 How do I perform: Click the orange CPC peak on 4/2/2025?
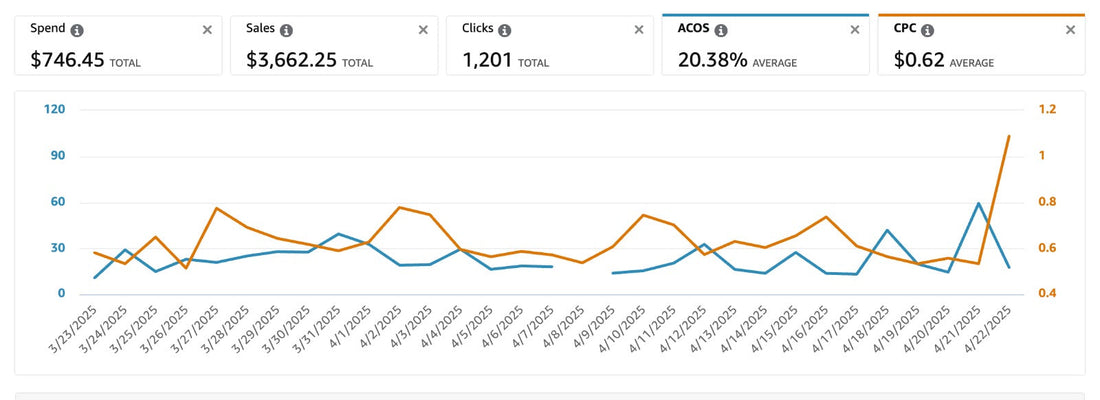[400, 208]
